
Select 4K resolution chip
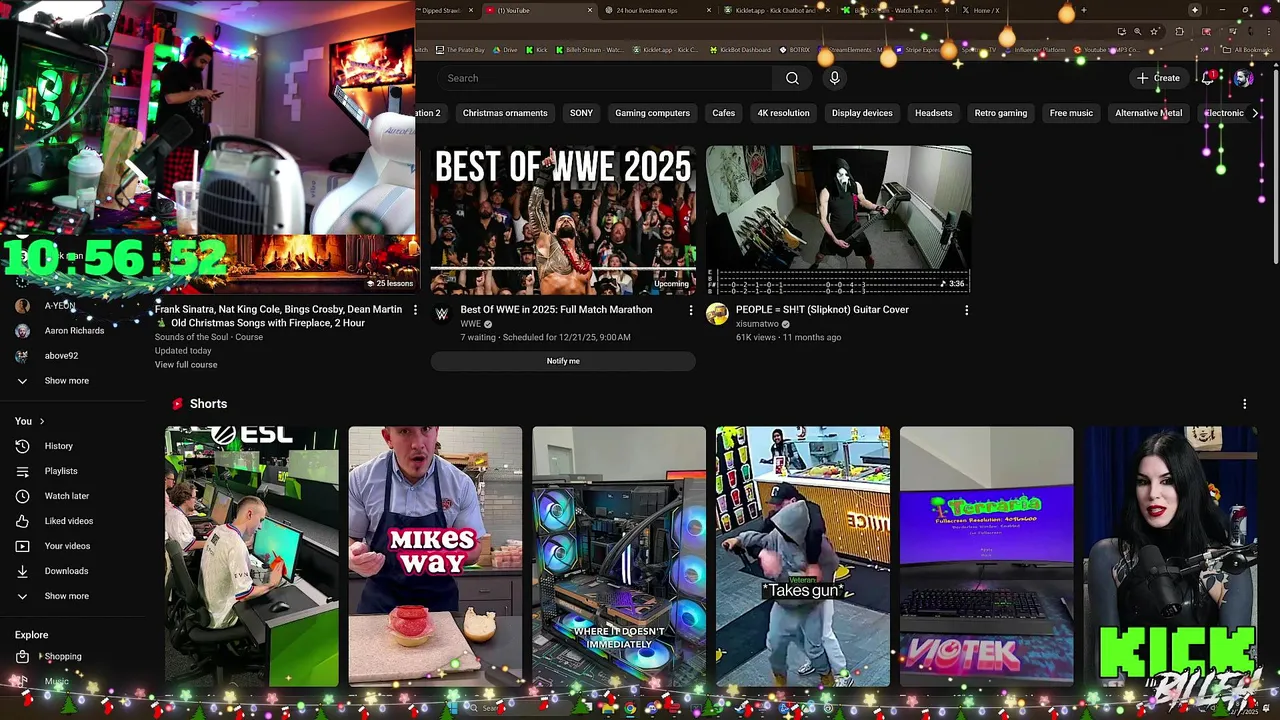pos(783,113)
